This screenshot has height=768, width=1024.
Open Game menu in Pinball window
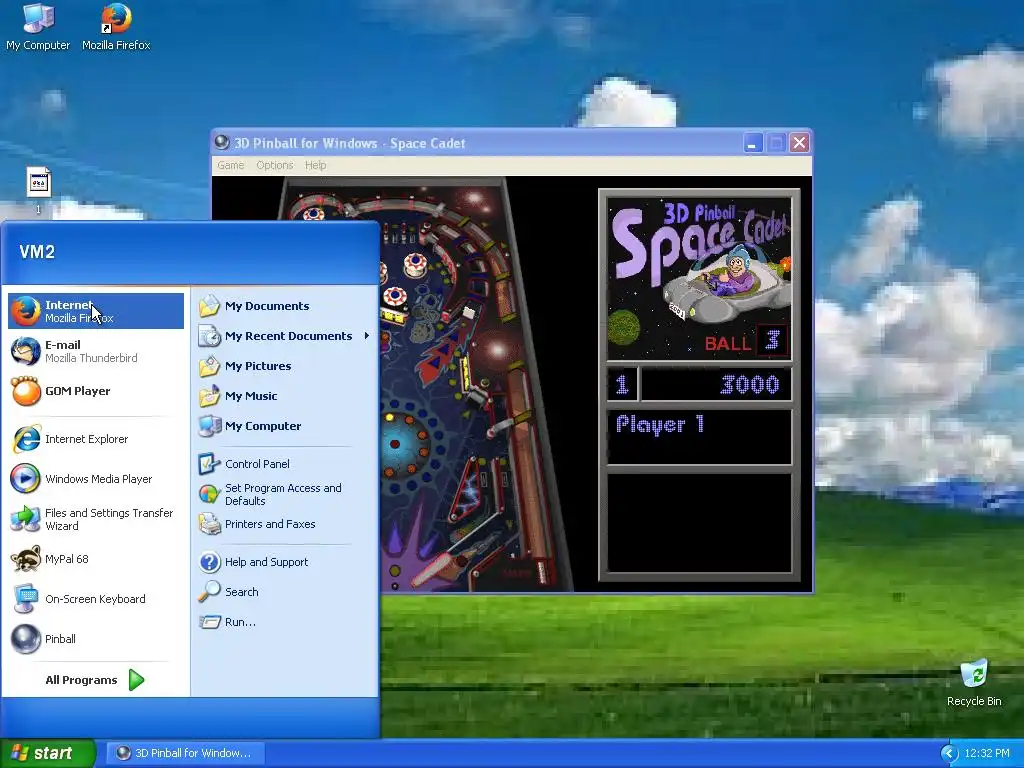(x=231, y=165)
